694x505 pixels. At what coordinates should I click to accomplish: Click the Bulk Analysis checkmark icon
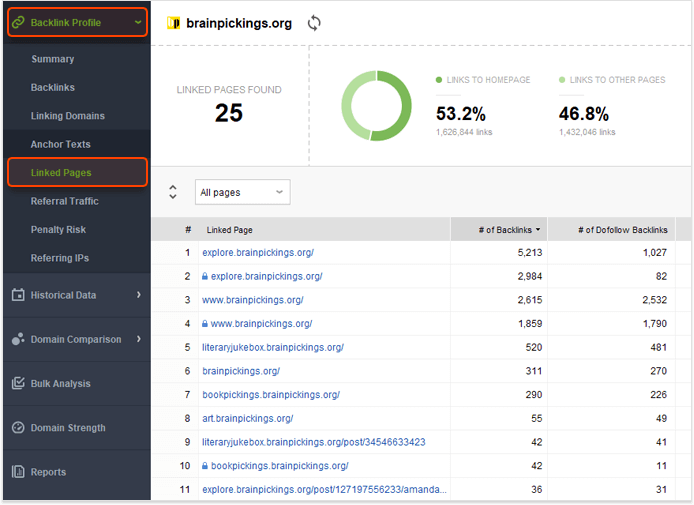[18, 383]
